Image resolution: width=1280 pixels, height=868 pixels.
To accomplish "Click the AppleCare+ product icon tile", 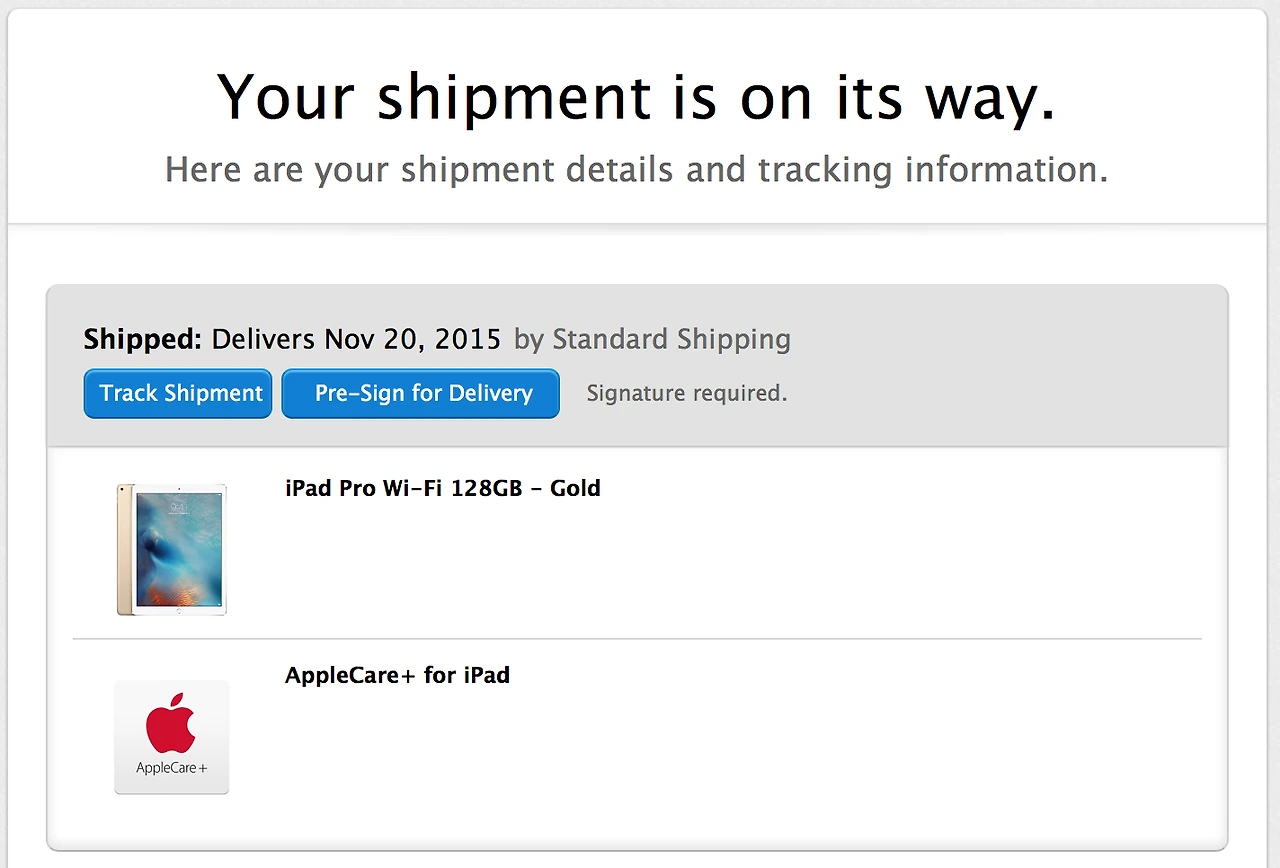I will point(172,737).
